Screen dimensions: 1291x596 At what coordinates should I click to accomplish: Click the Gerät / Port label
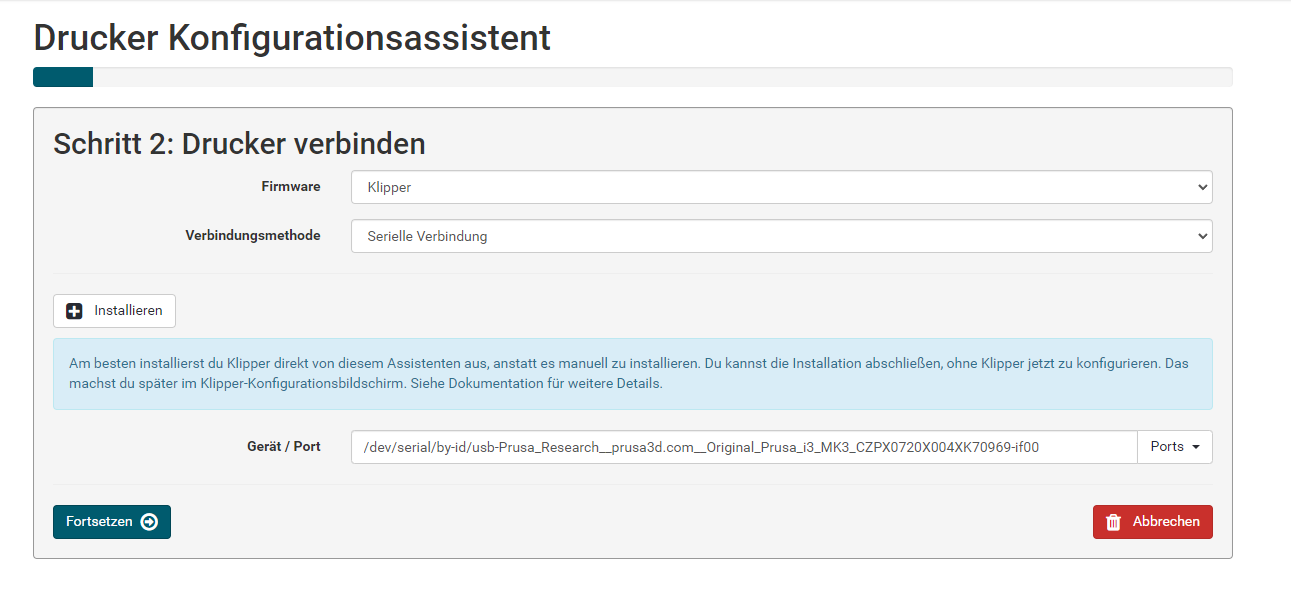click(282, 447)
